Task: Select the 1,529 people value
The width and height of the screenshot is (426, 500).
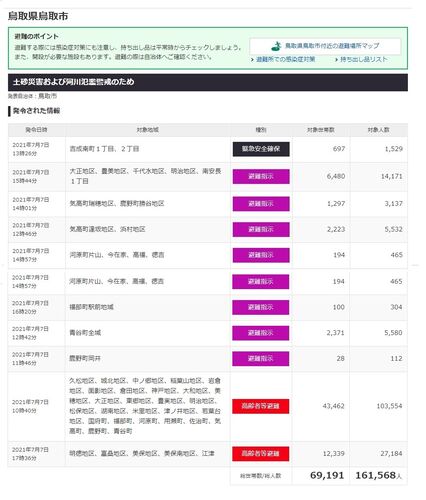Action: pyautogui.click(x=394, y=149)
